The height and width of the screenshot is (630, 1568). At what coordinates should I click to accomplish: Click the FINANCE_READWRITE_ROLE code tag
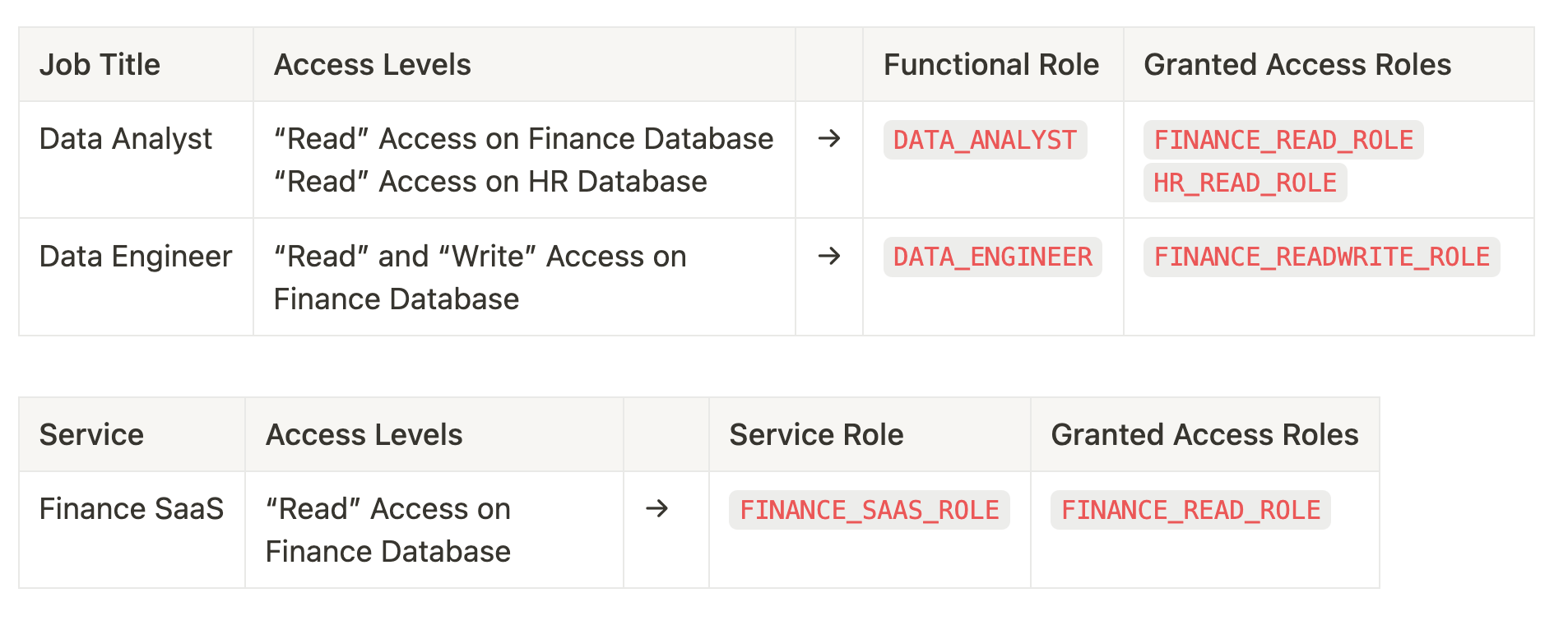(1321, 257)
